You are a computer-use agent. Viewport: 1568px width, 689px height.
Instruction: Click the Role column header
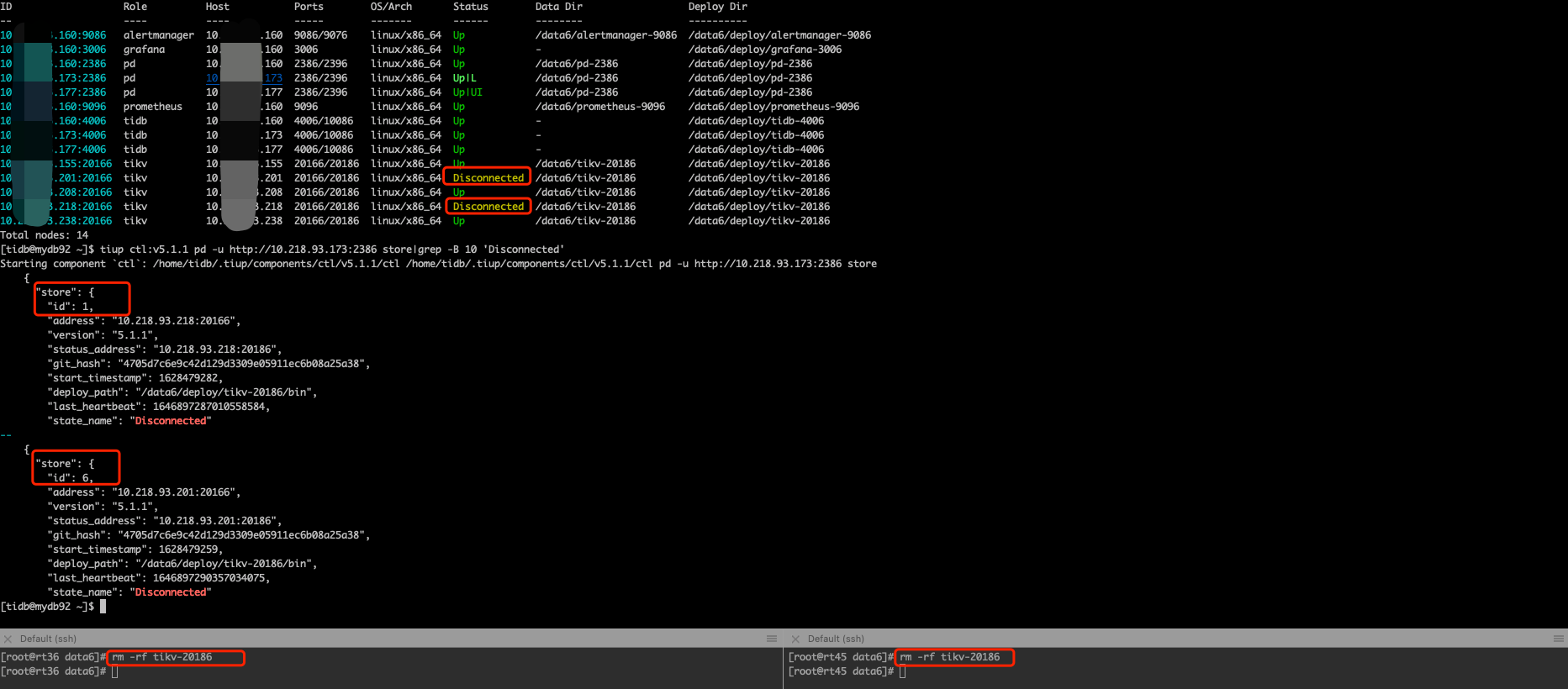[135, 7]
